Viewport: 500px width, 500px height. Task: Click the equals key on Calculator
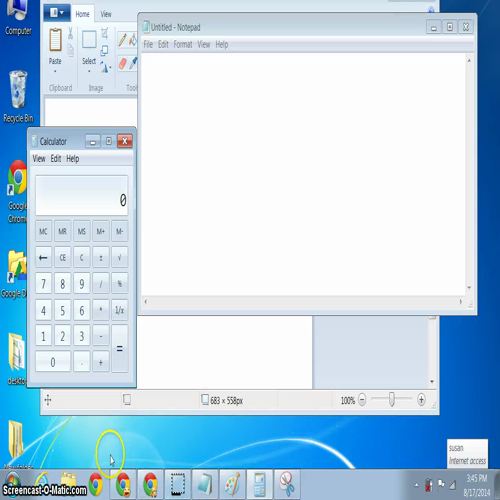pyautogui.click(x=120, y=349)
